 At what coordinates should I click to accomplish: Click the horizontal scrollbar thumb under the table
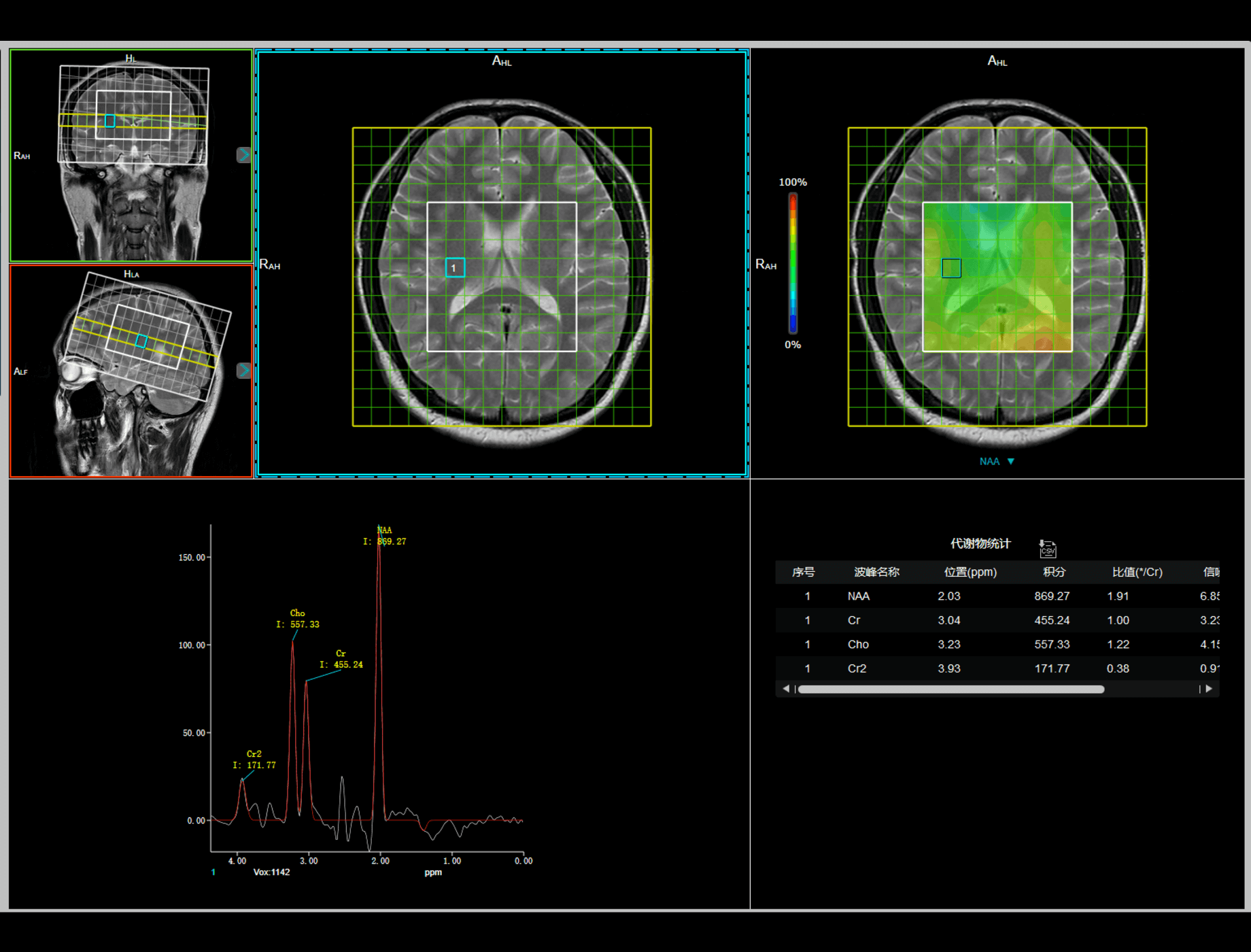(x=950, y=690)
